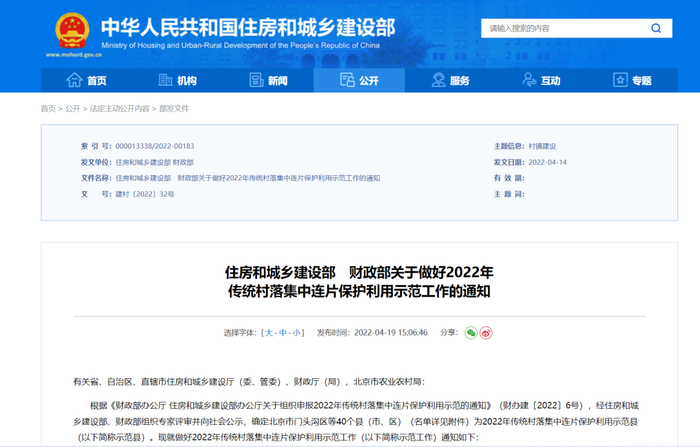Set font size to 中

(283, 333)
